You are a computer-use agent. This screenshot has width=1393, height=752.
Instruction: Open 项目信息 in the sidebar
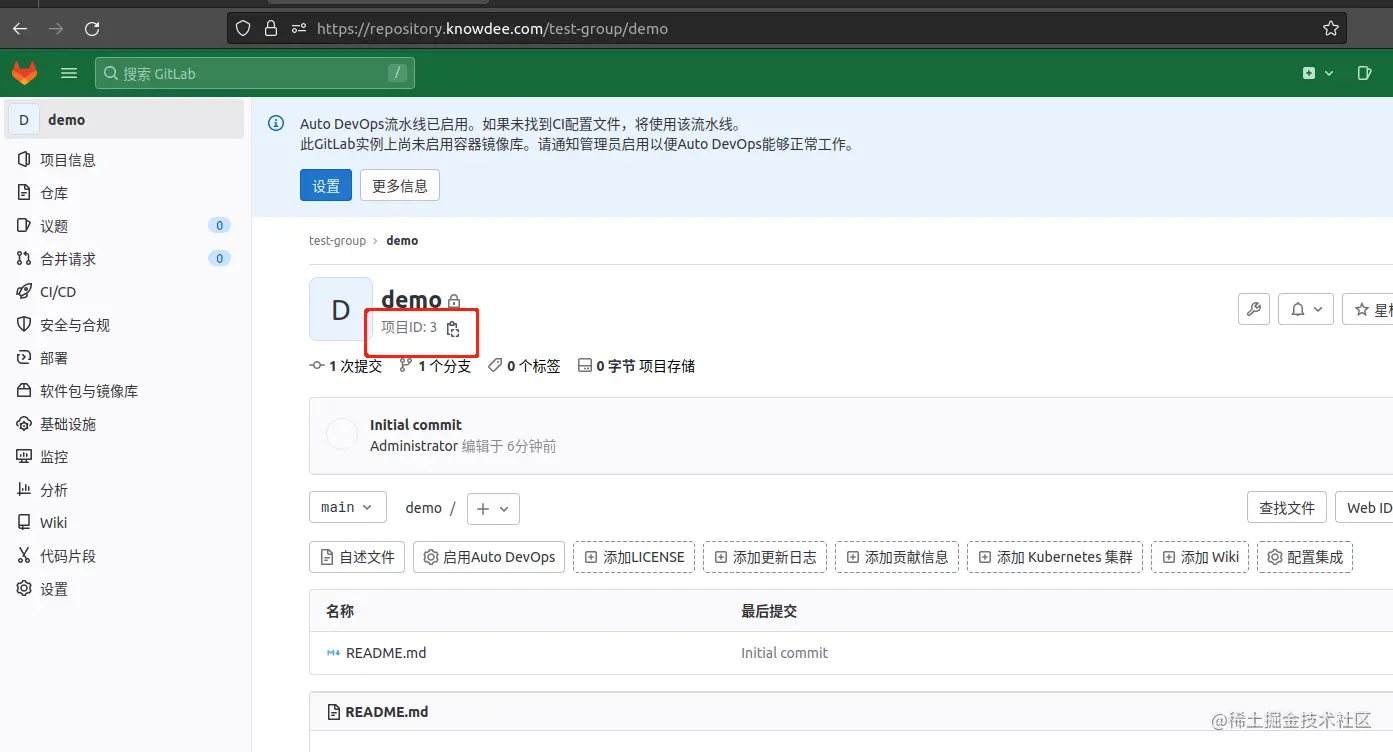coord(125,160)
